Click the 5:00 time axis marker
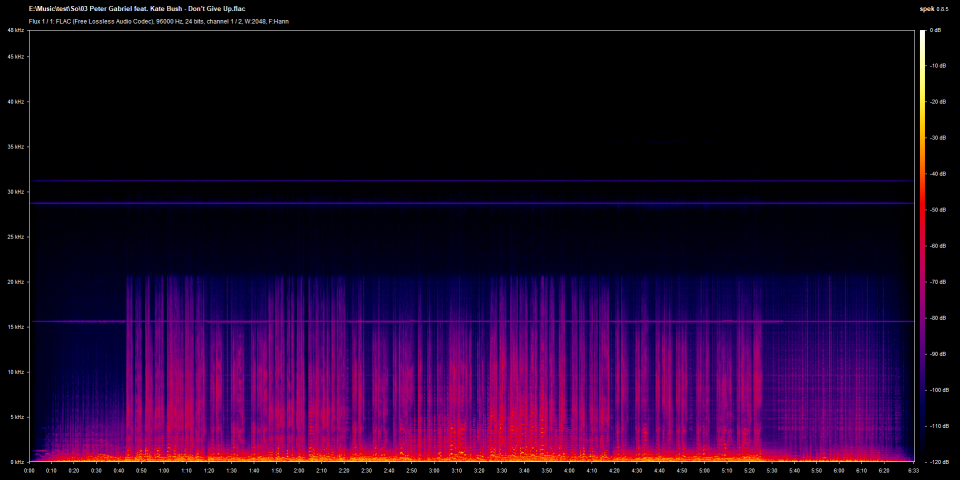960x480 pixels. [x=704, y=470]
